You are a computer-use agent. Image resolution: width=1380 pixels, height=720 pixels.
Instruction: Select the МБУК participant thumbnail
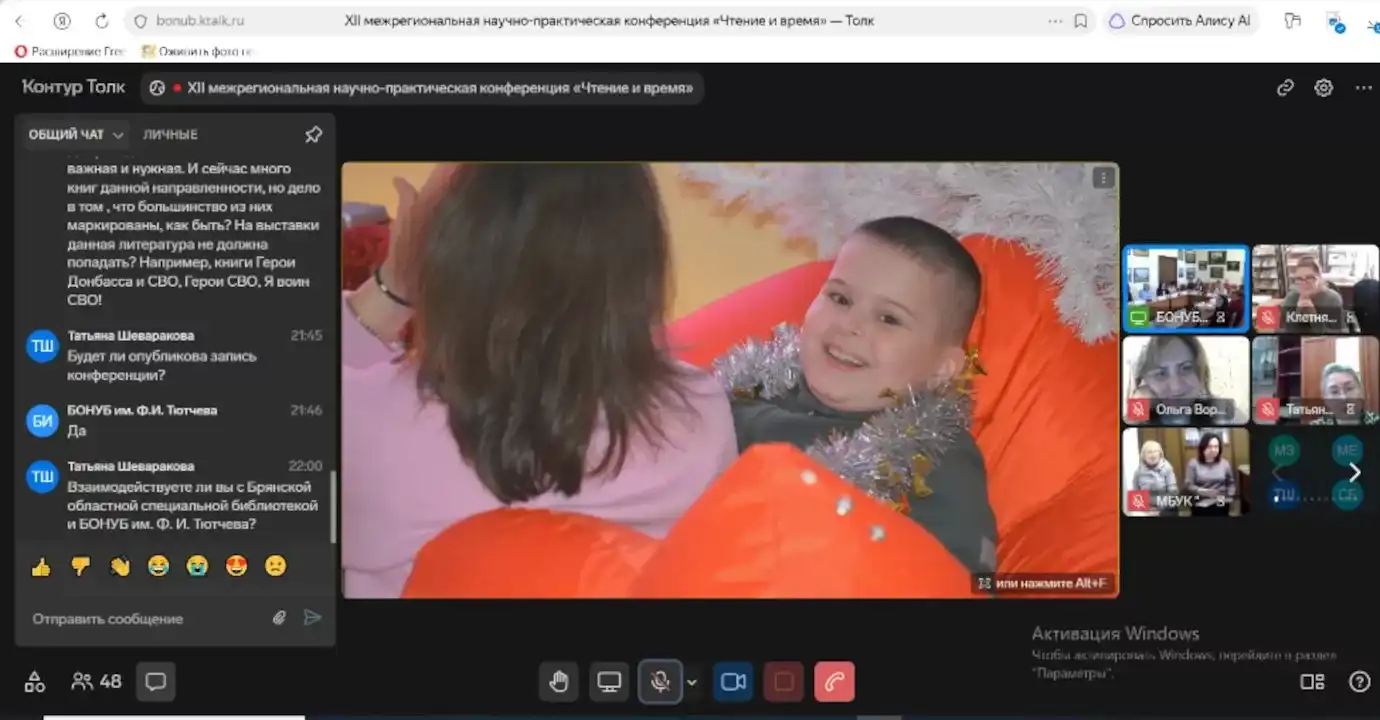[x=1185, y=472]
